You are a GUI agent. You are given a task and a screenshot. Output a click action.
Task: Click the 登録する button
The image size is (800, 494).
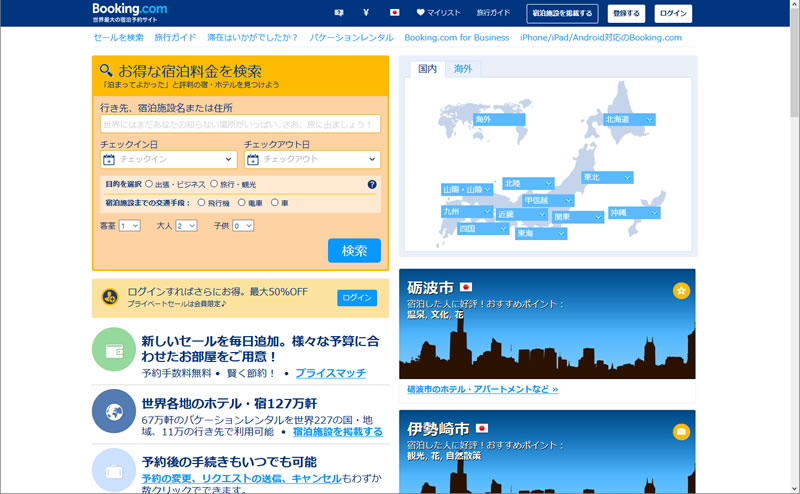[x=626, y=13]
